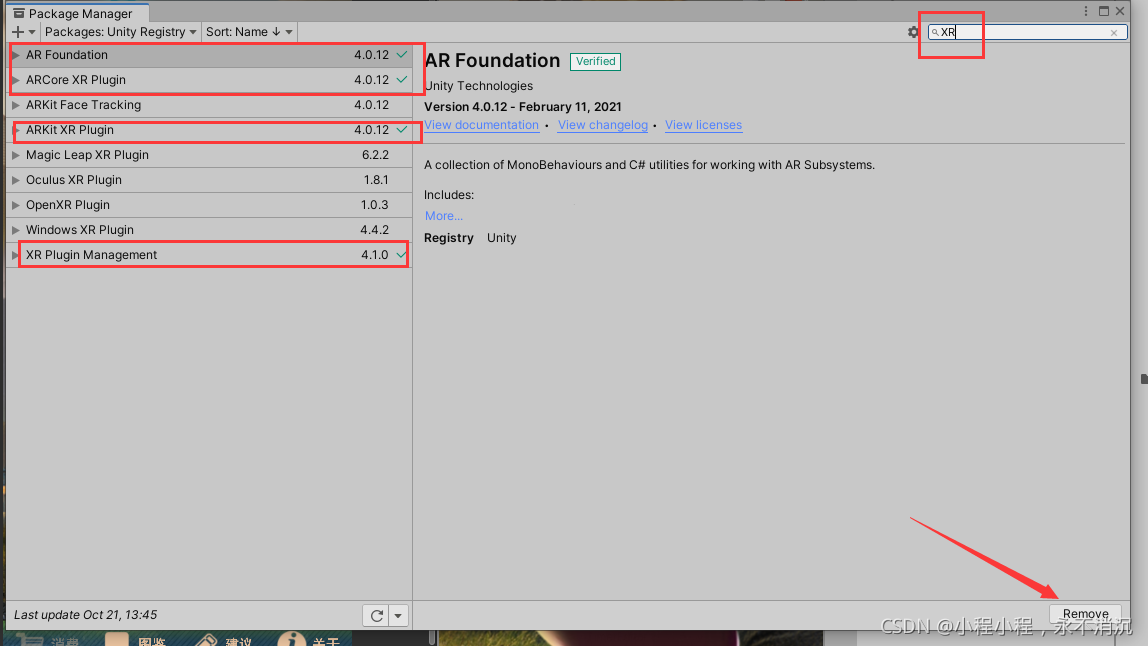The width and height of the screenshot is (1148, 646).
Task: Open the Sort: Name dropdown
Action: point(249,31)
